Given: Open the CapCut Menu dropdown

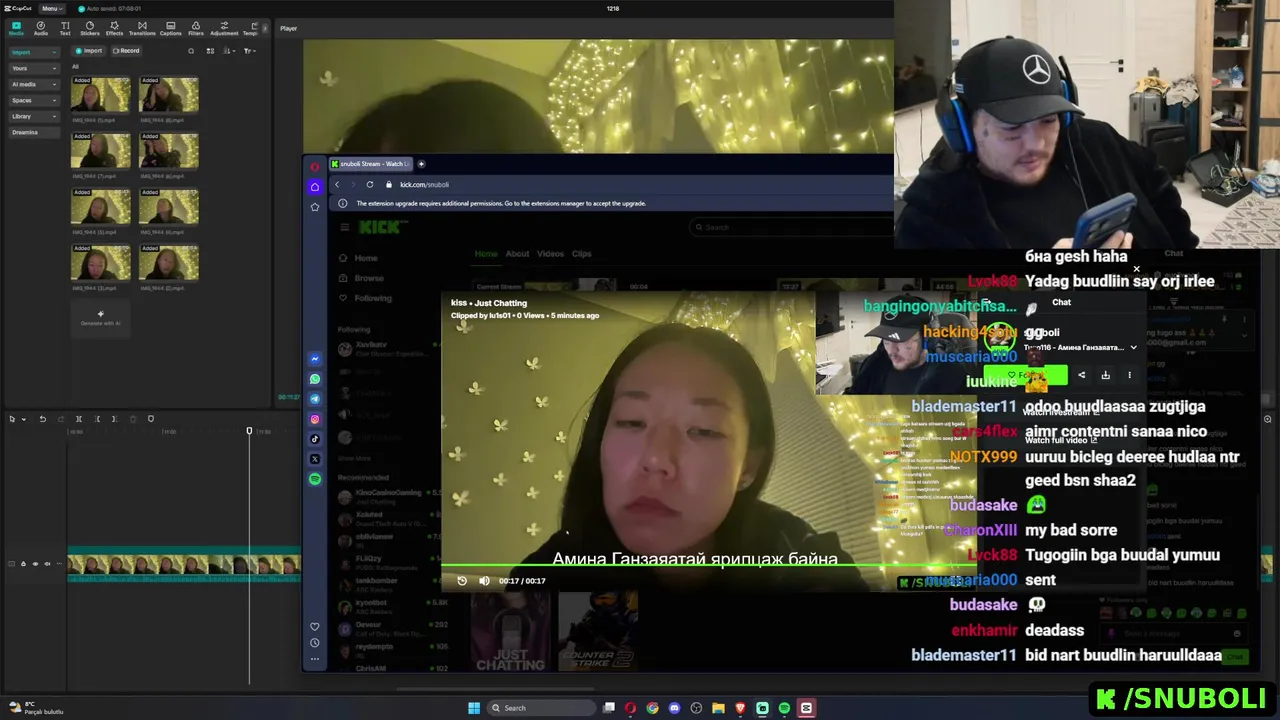Looking at the screenshot, I should (53, 8).
